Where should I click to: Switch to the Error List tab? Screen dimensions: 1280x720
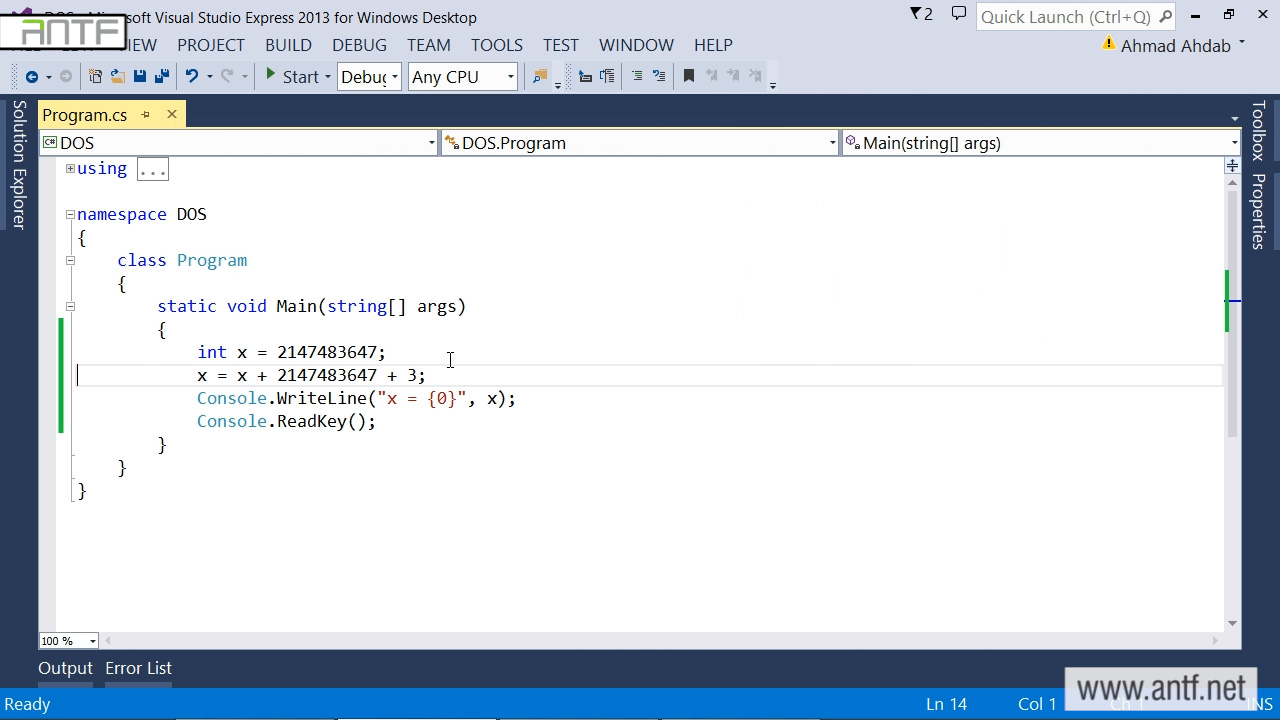[x=138, y=668]
